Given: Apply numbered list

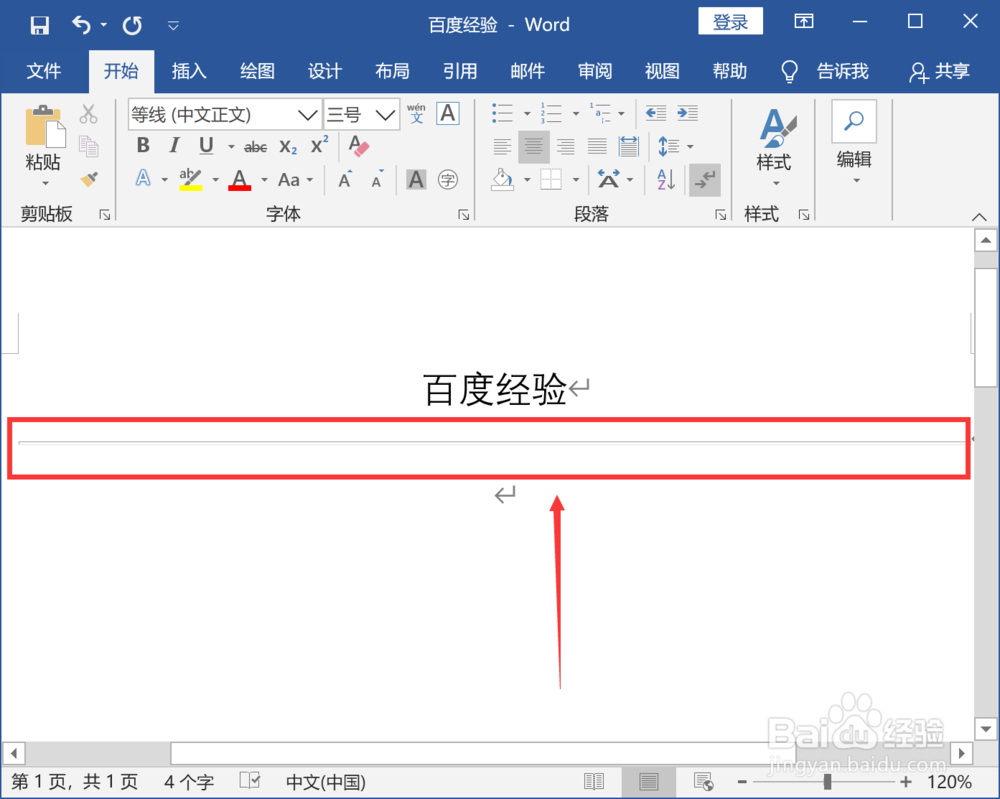Looking at the screenshot, I should pos(551,114).
